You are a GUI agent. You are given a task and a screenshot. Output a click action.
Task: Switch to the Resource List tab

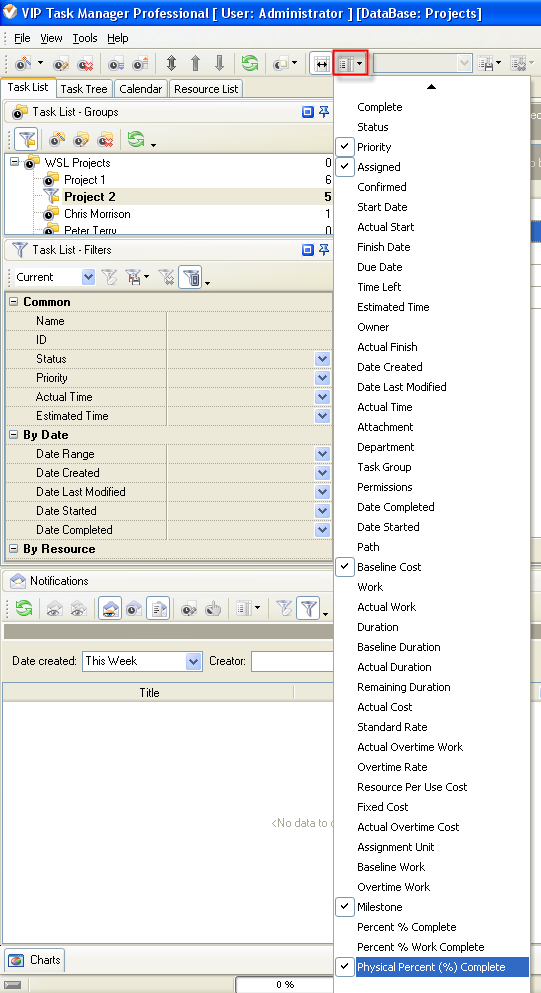[x=206, y=89]
